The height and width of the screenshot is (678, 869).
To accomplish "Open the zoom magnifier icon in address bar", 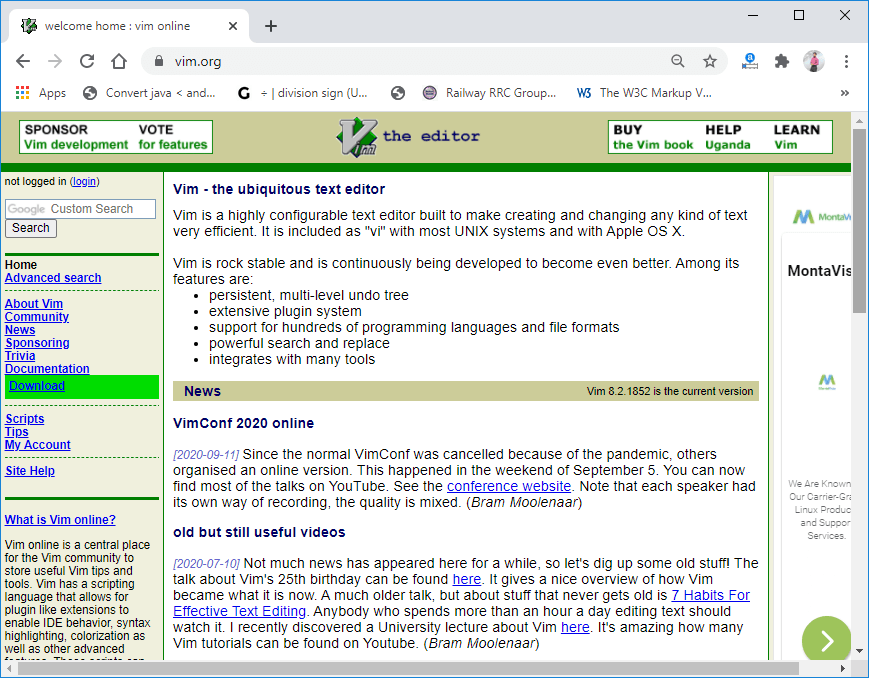I will [678, 61].
